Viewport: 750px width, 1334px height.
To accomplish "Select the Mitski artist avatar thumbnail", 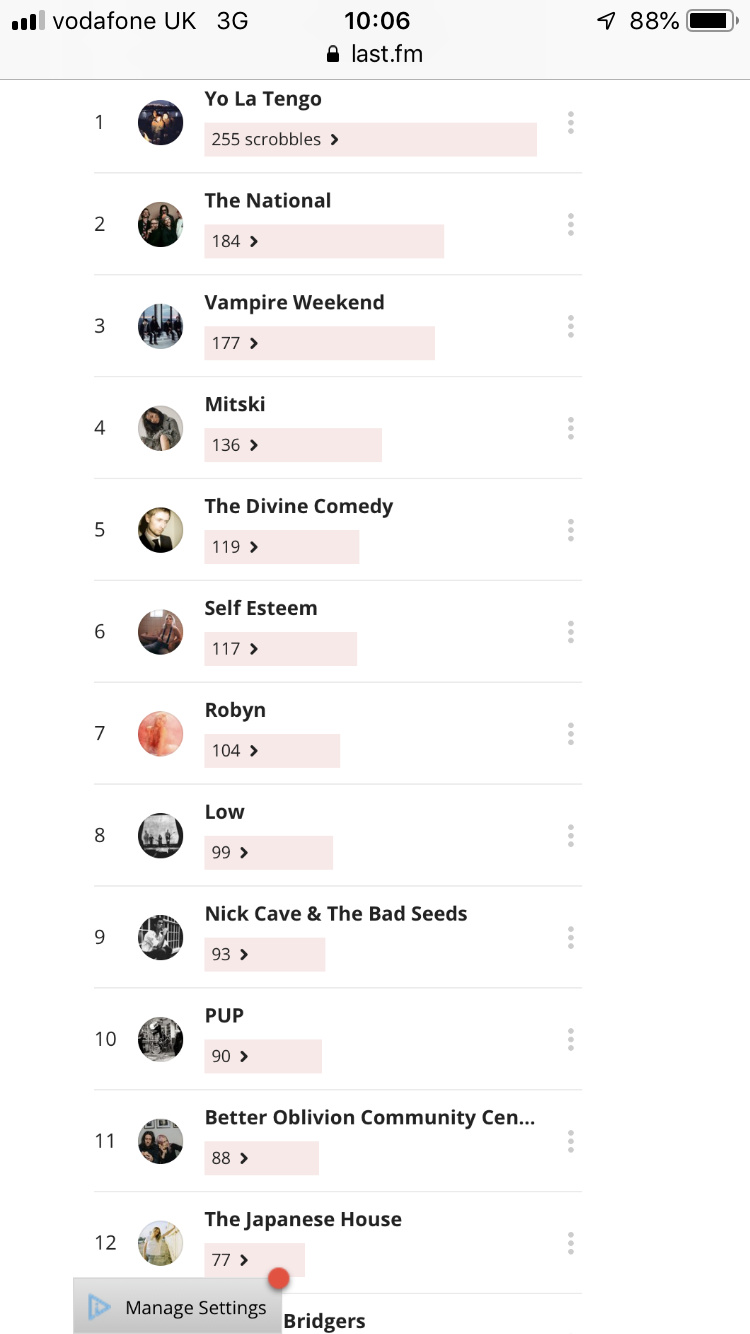I will (x=160, y=428).
